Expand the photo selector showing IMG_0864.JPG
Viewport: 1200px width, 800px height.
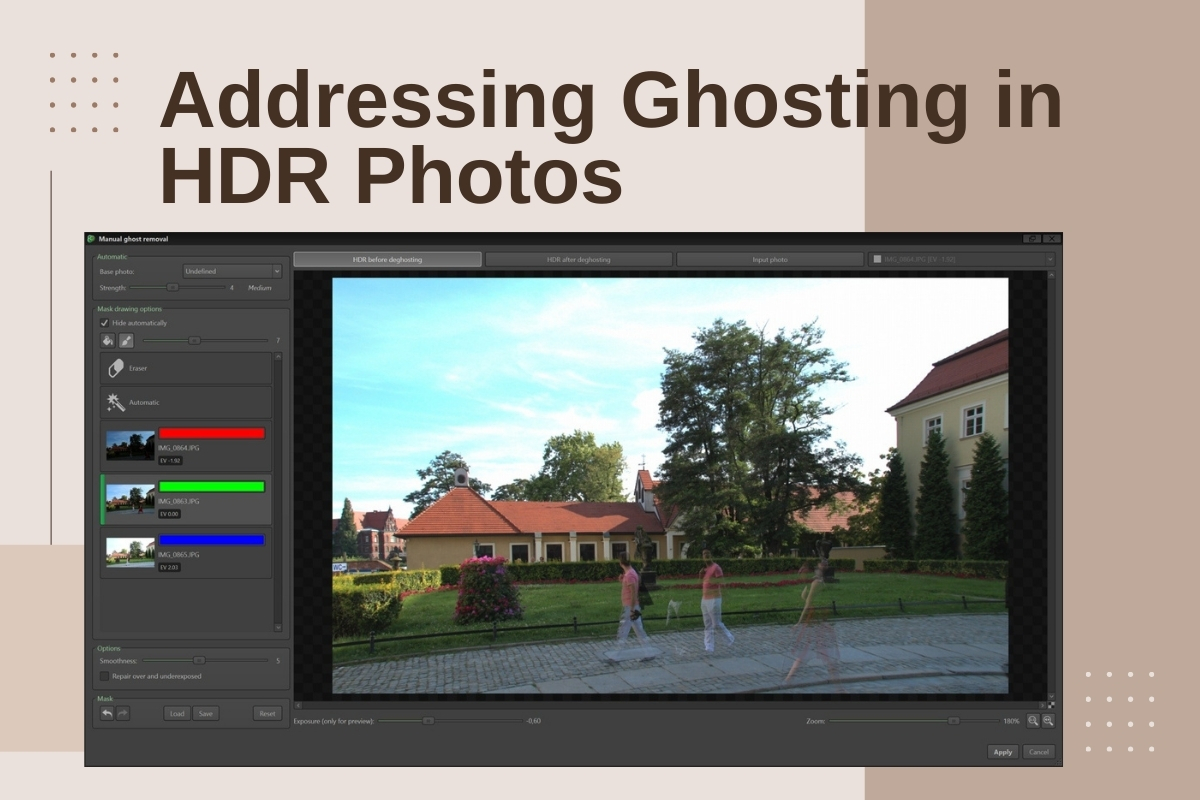tap(1048, 257)
